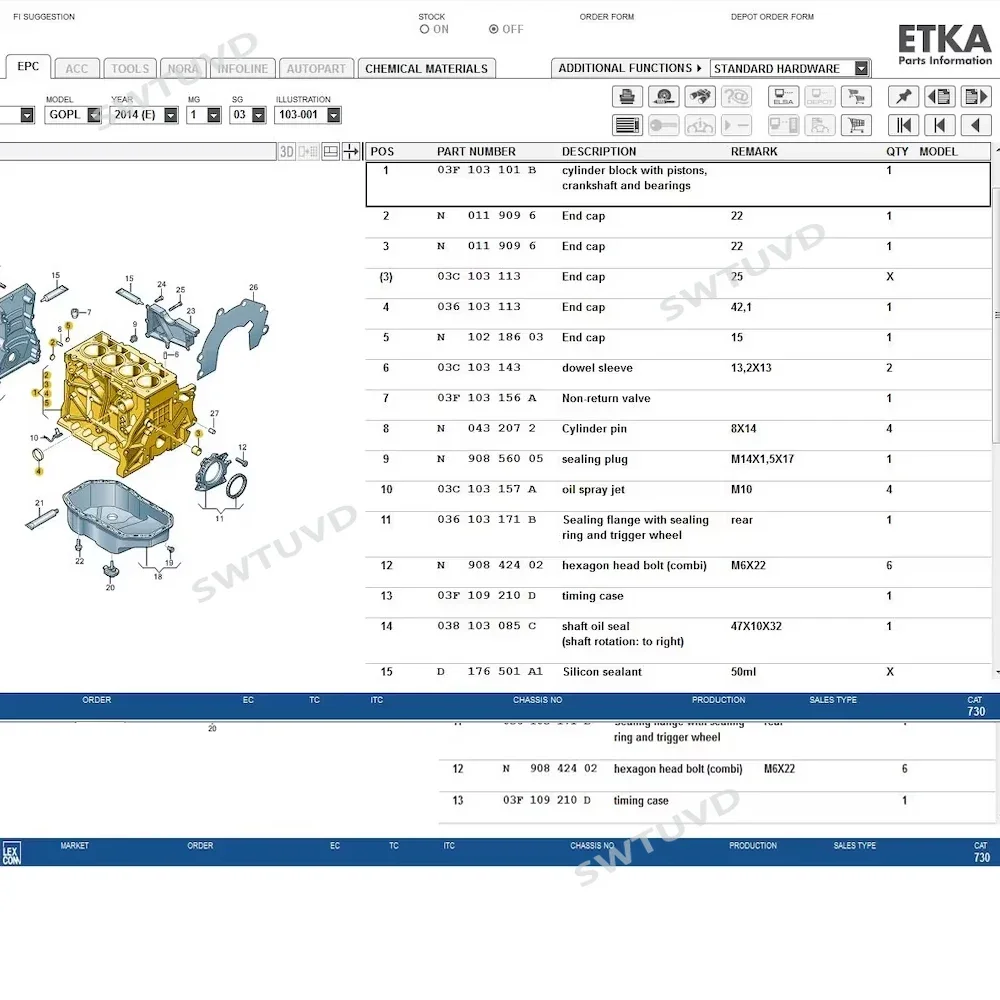Click the PART NUMBER column header
The image size is (1000, 1000).
point(476,151)
